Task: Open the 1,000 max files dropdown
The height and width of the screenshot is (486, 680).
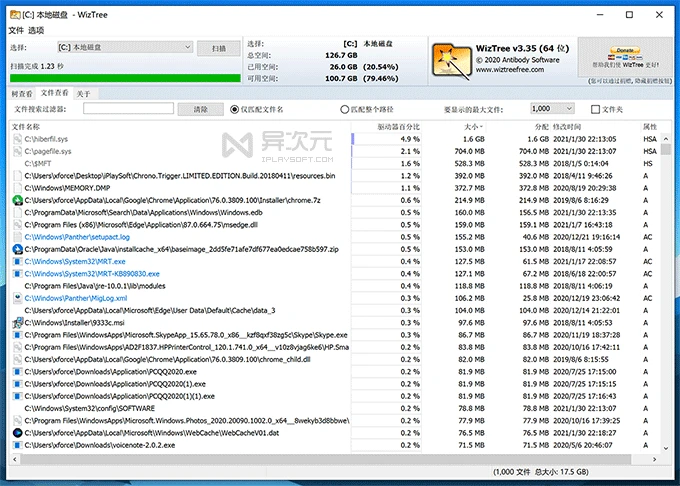Action: pyautogui.click(x=552, y=108)
